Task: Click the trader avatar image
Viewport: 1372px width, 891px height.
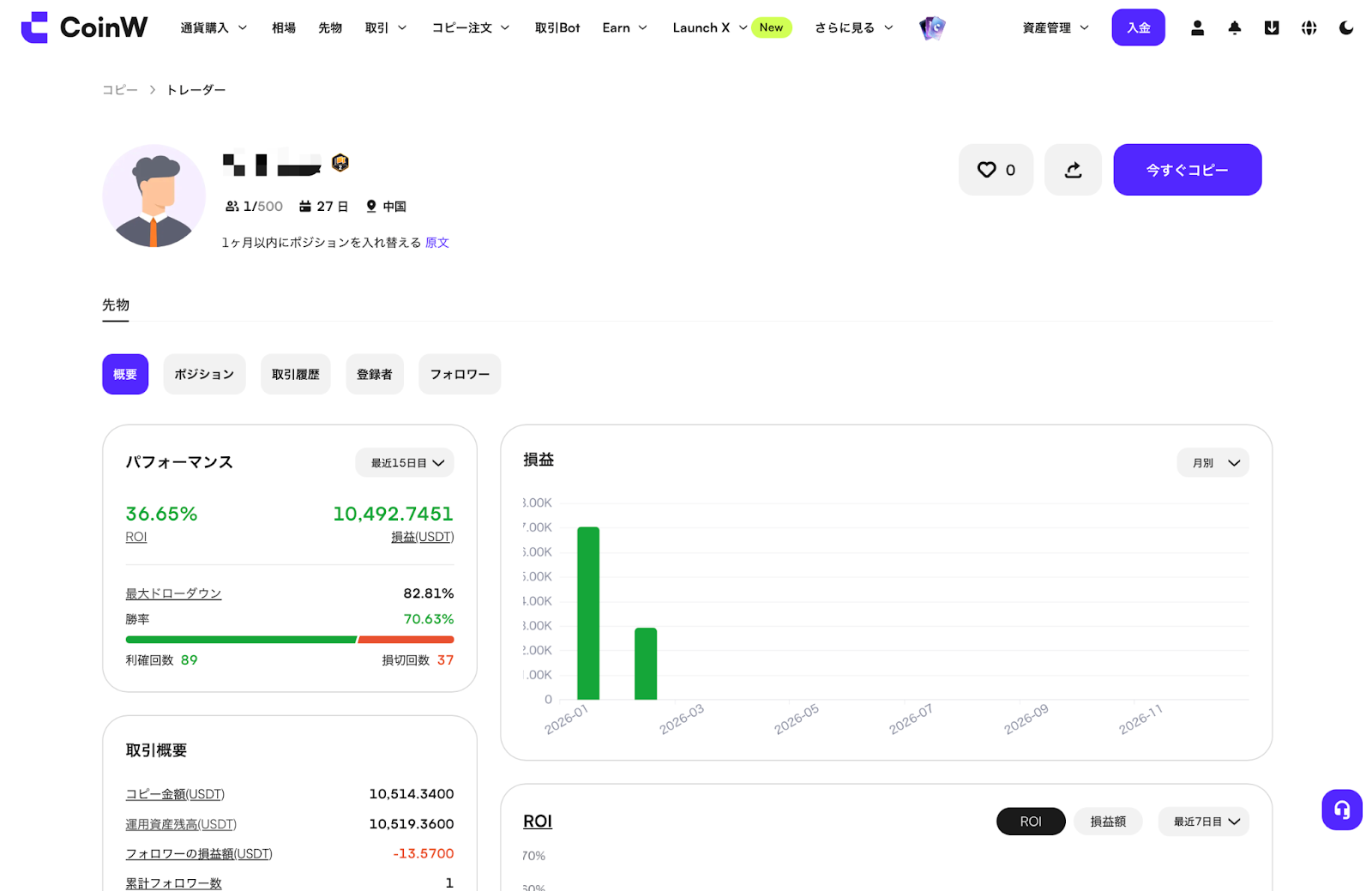Action: 153,196
